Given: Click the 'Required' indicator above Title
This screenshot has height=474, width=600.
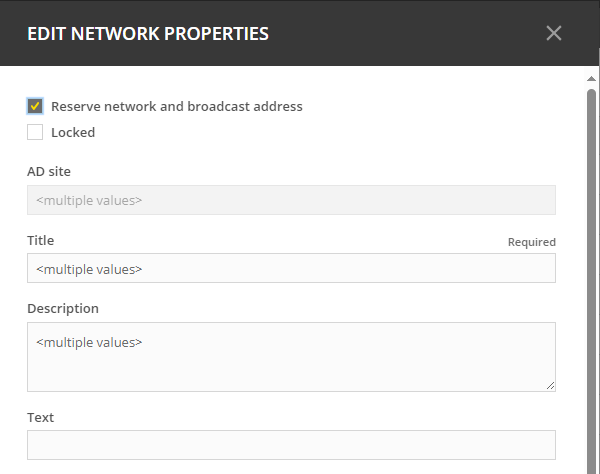Looking at the screenshot, I should tap(531, 242).
